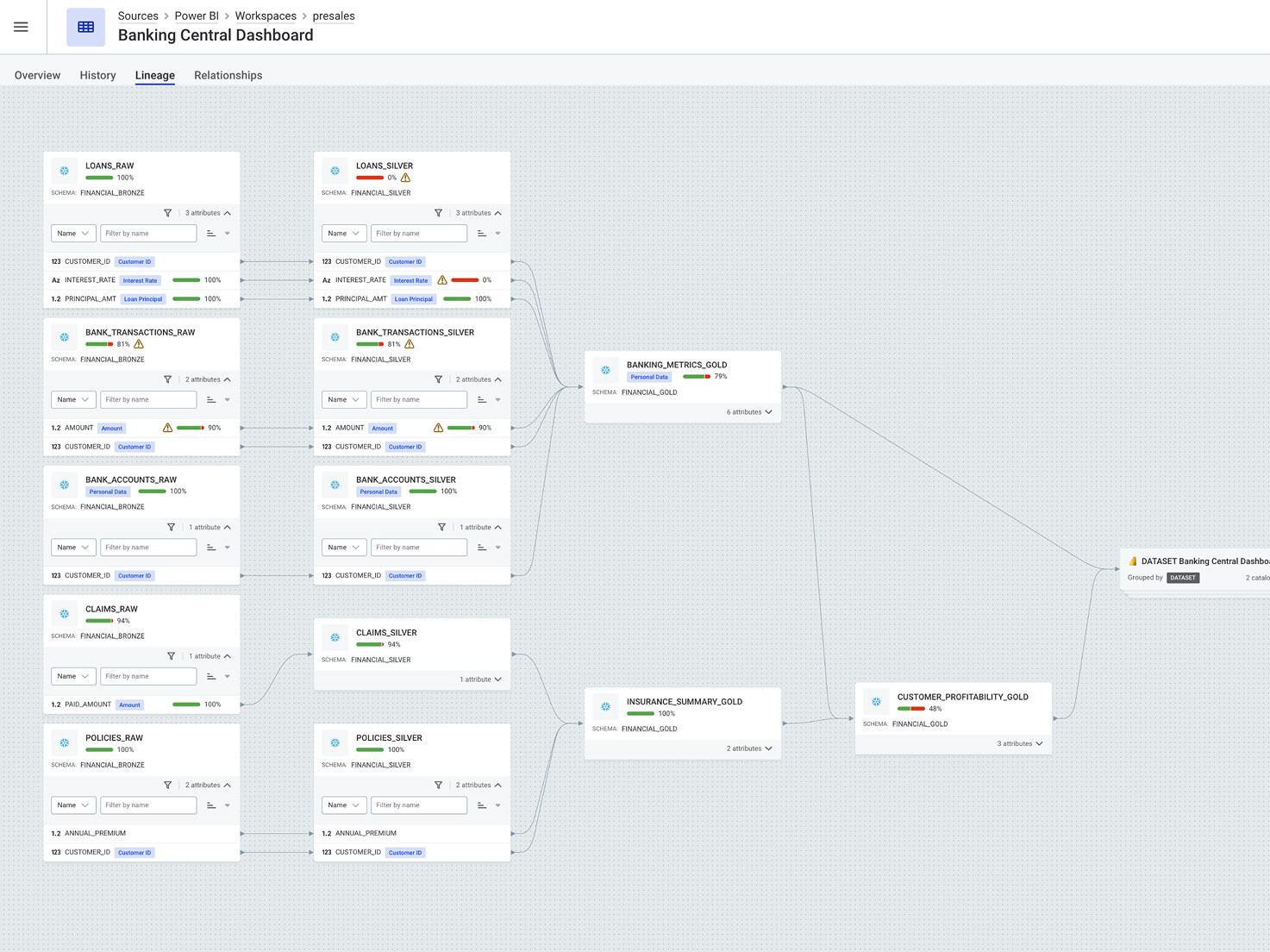The height and width of the screenshot is (952, 1270).
Task: Click the warning triangle next to LOANS_SILVER 0% score
Action: 405,178
